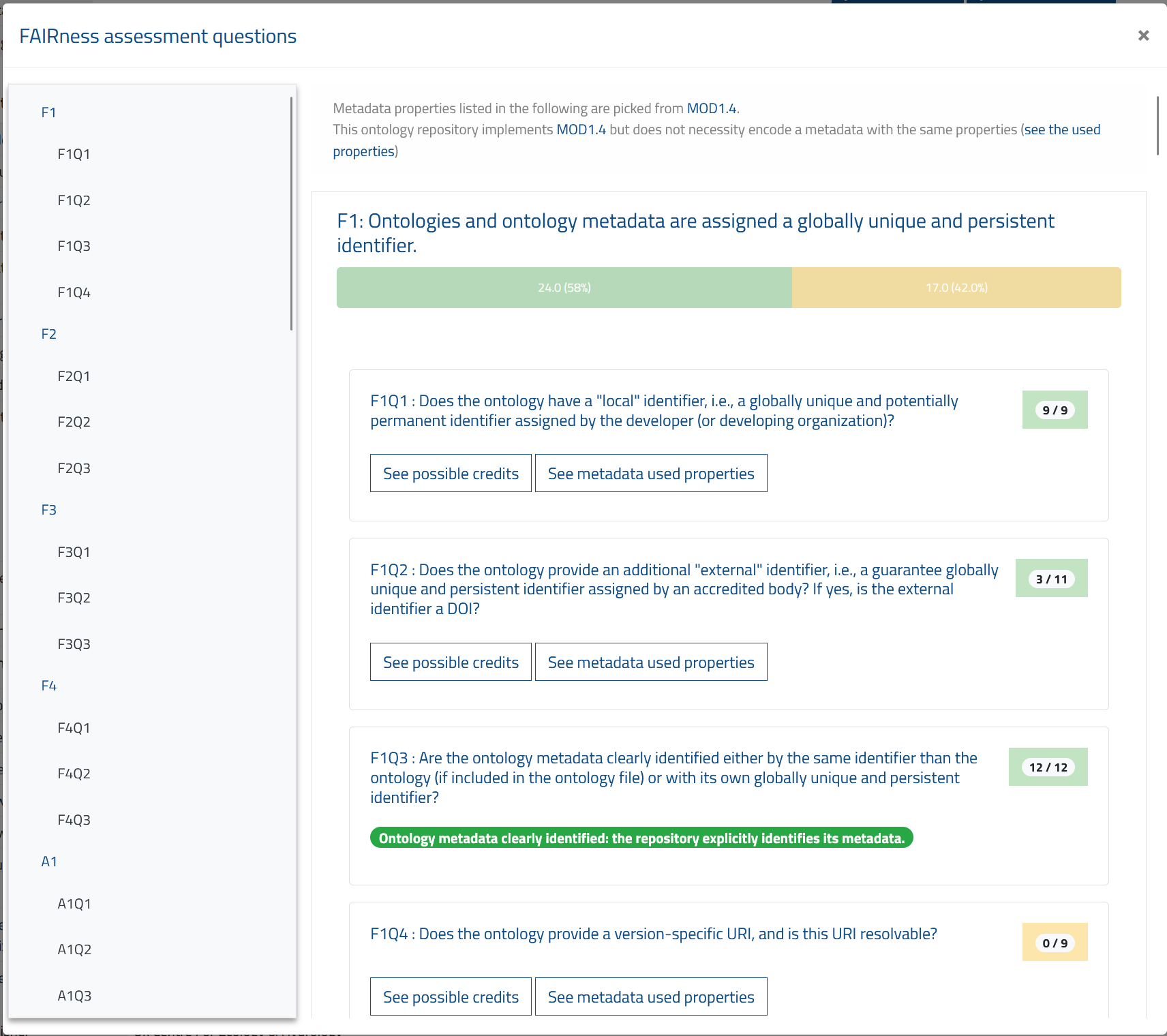Go to F4Q3 in the left list

tap(74, 820)
